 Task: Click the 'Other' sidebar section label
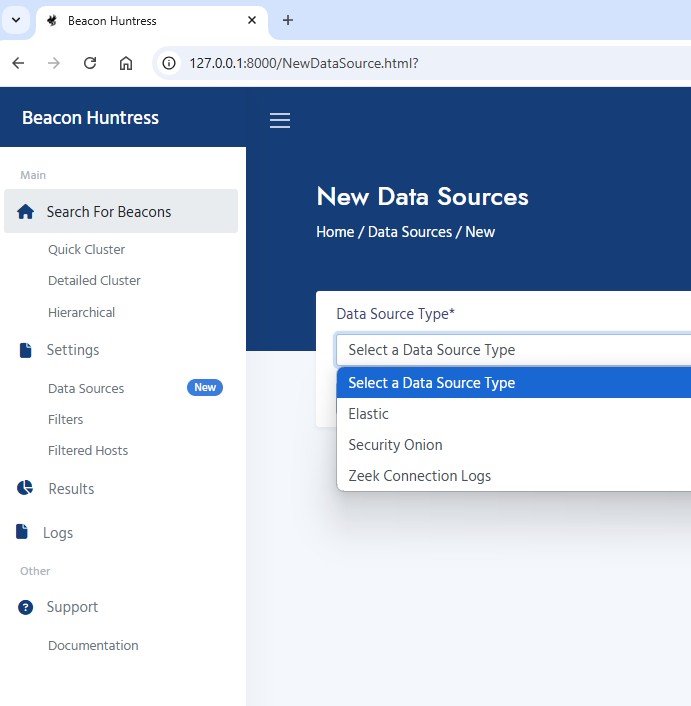(35, 571)
